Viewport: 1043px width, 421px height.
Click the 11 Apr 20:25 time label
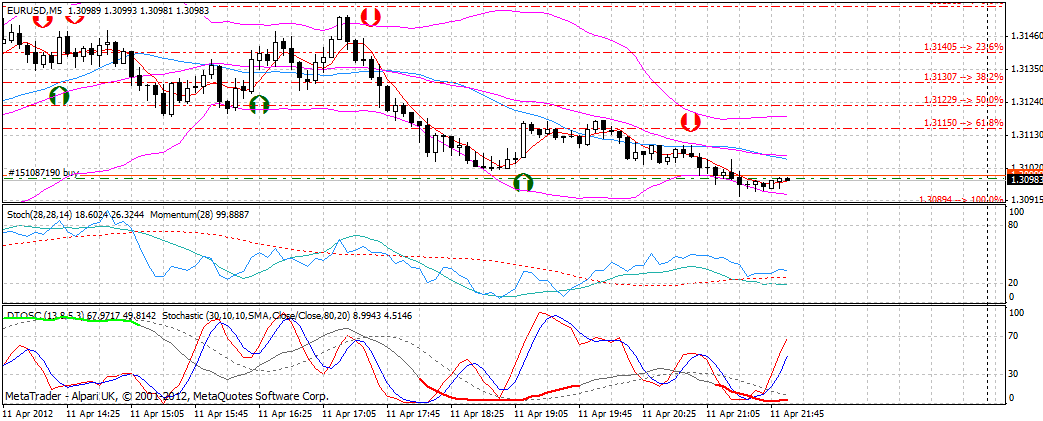[669, 413]
